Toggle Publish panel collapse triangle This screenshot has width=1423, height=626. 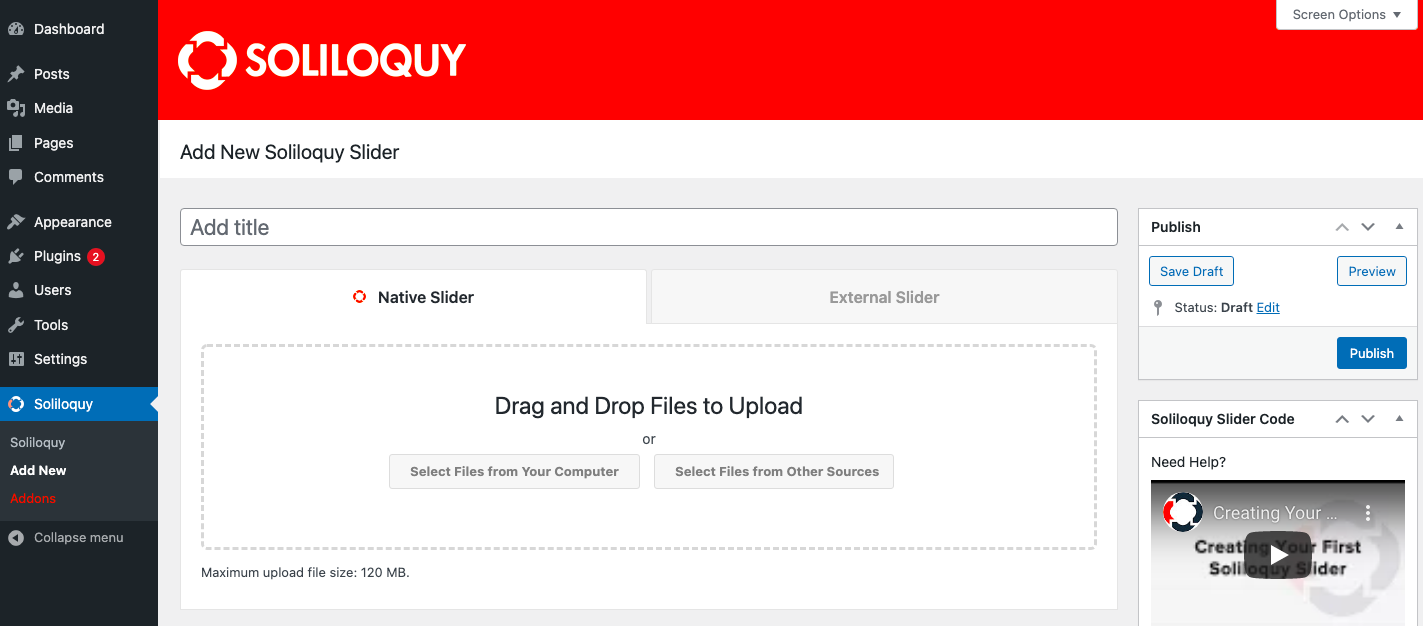coord(1399,227)
